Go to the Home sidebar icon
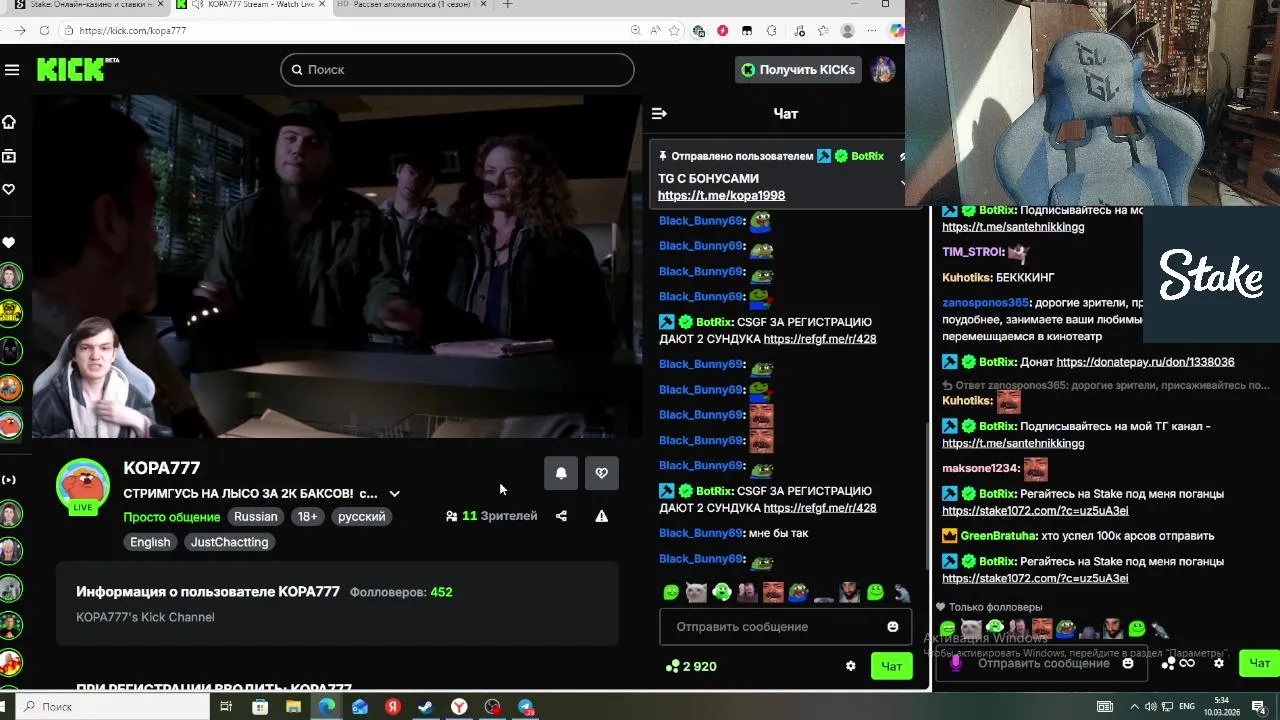1280x720 pixels. 9,122
